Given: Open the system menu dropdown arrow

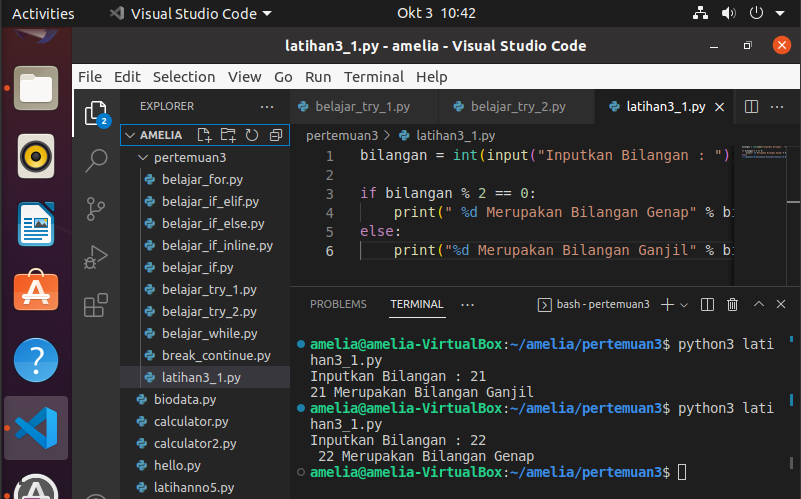Looking at the screenshot, I should point(780,13).
